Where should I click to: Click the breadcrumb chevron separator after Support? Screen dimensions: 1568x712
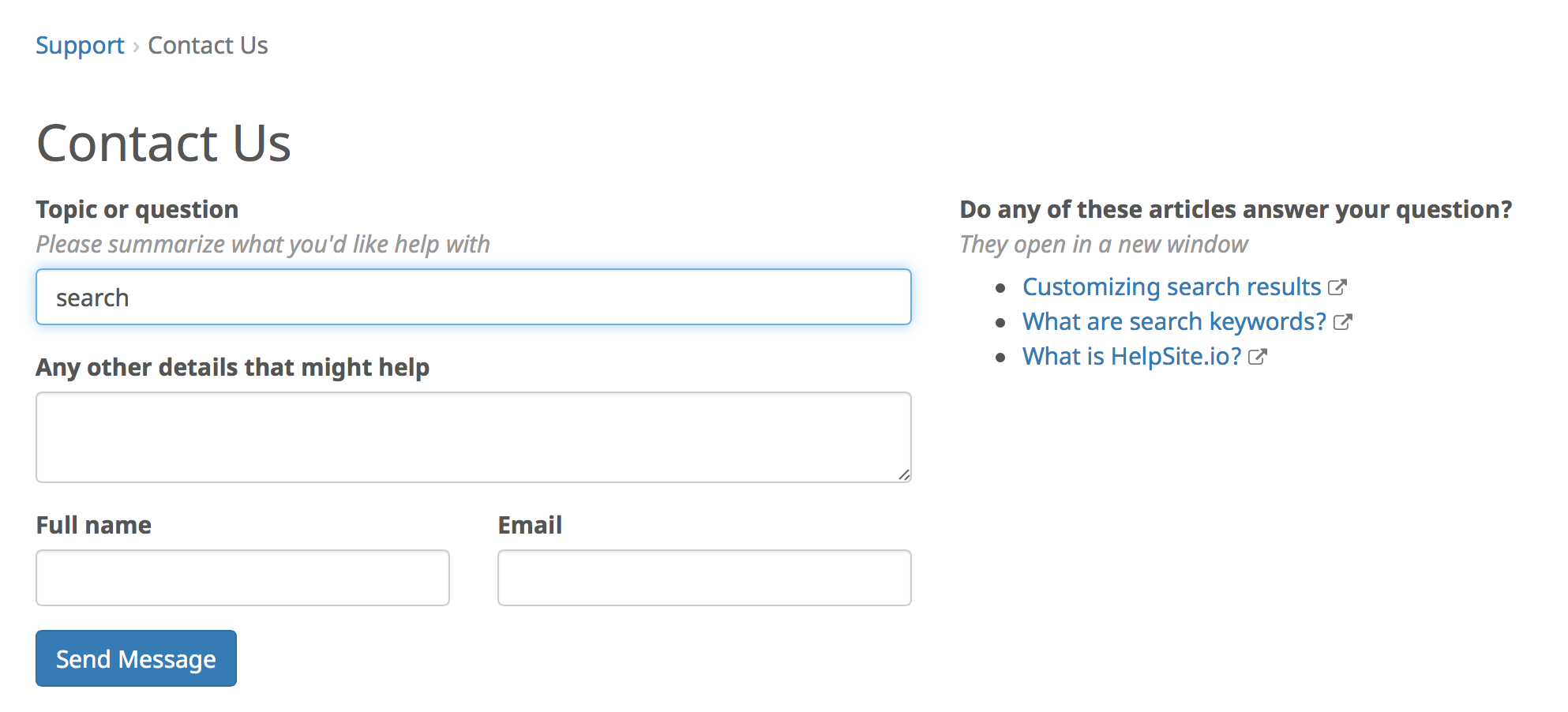click(136, 47)
